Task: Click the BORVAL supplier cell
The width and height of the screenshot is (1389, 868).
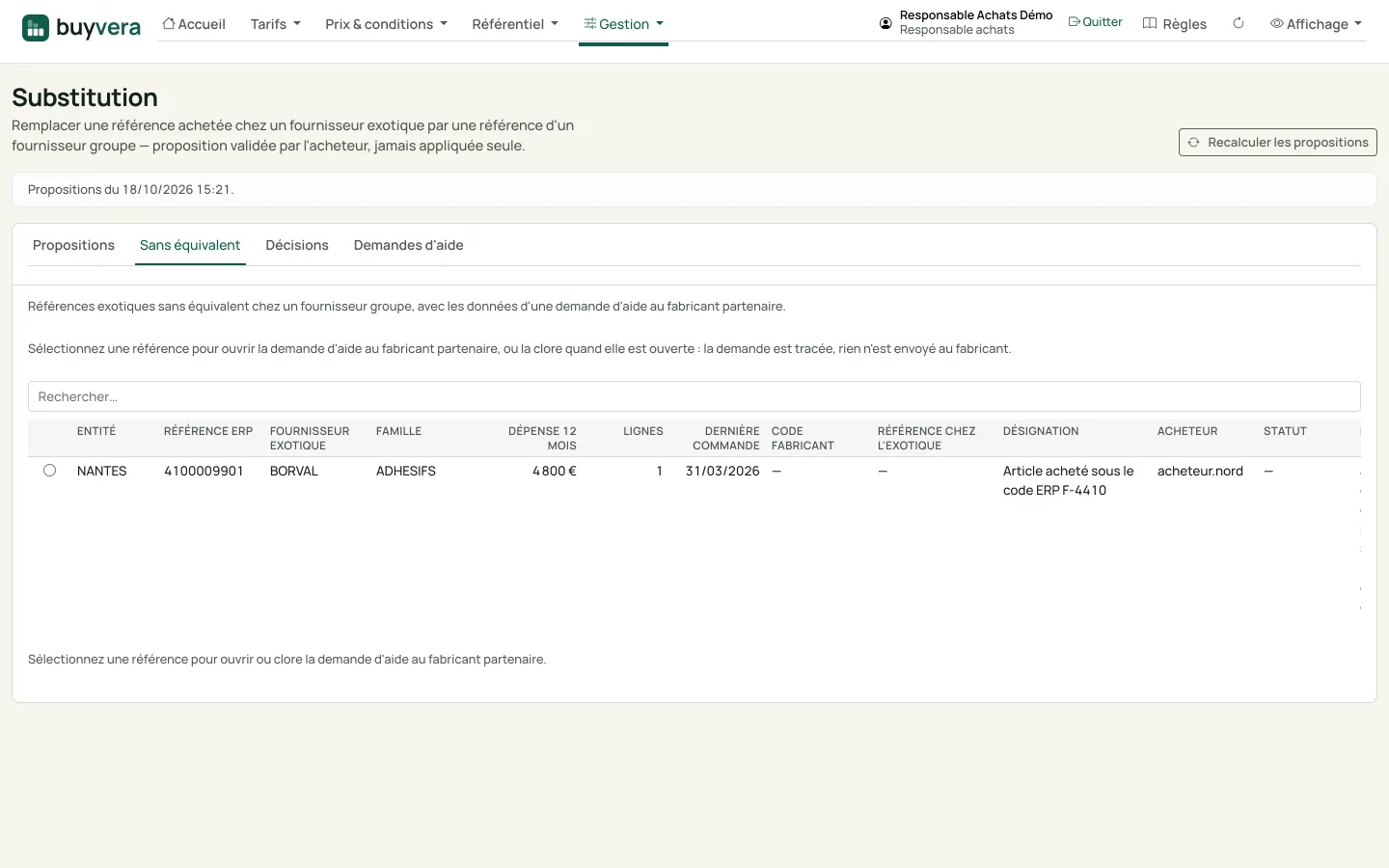Action: [x=294, y=471]
